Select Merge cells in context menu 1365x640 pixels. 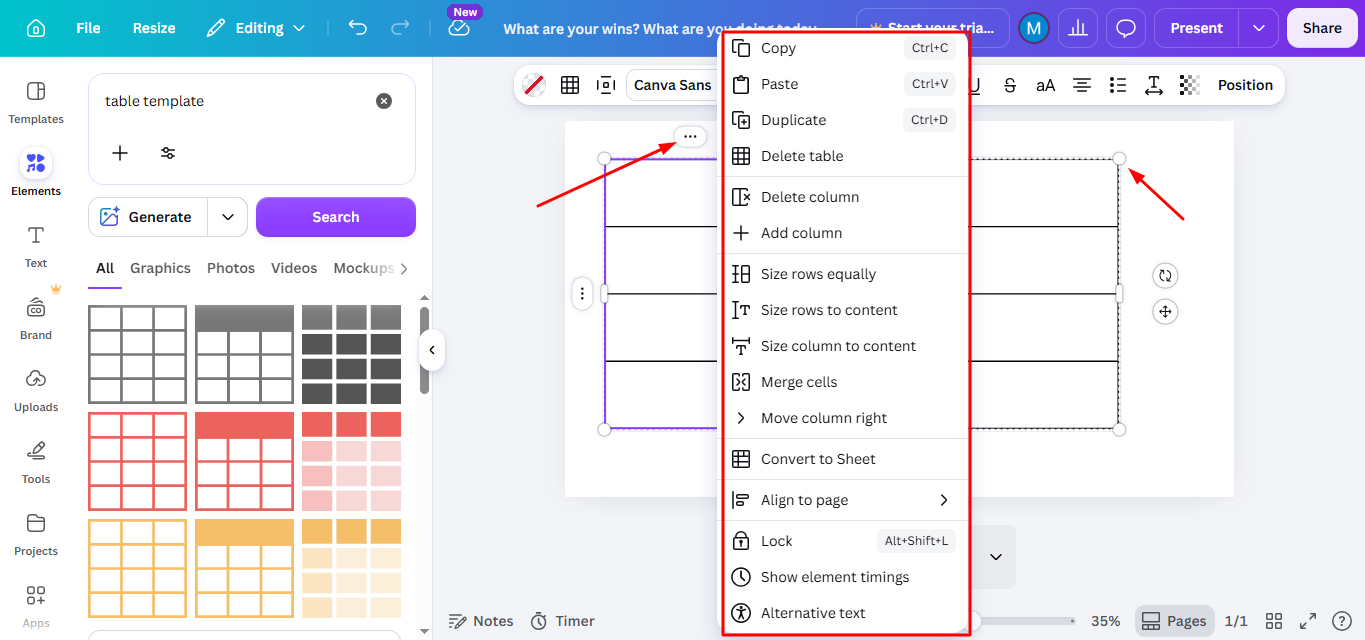[x=845, y=382]
